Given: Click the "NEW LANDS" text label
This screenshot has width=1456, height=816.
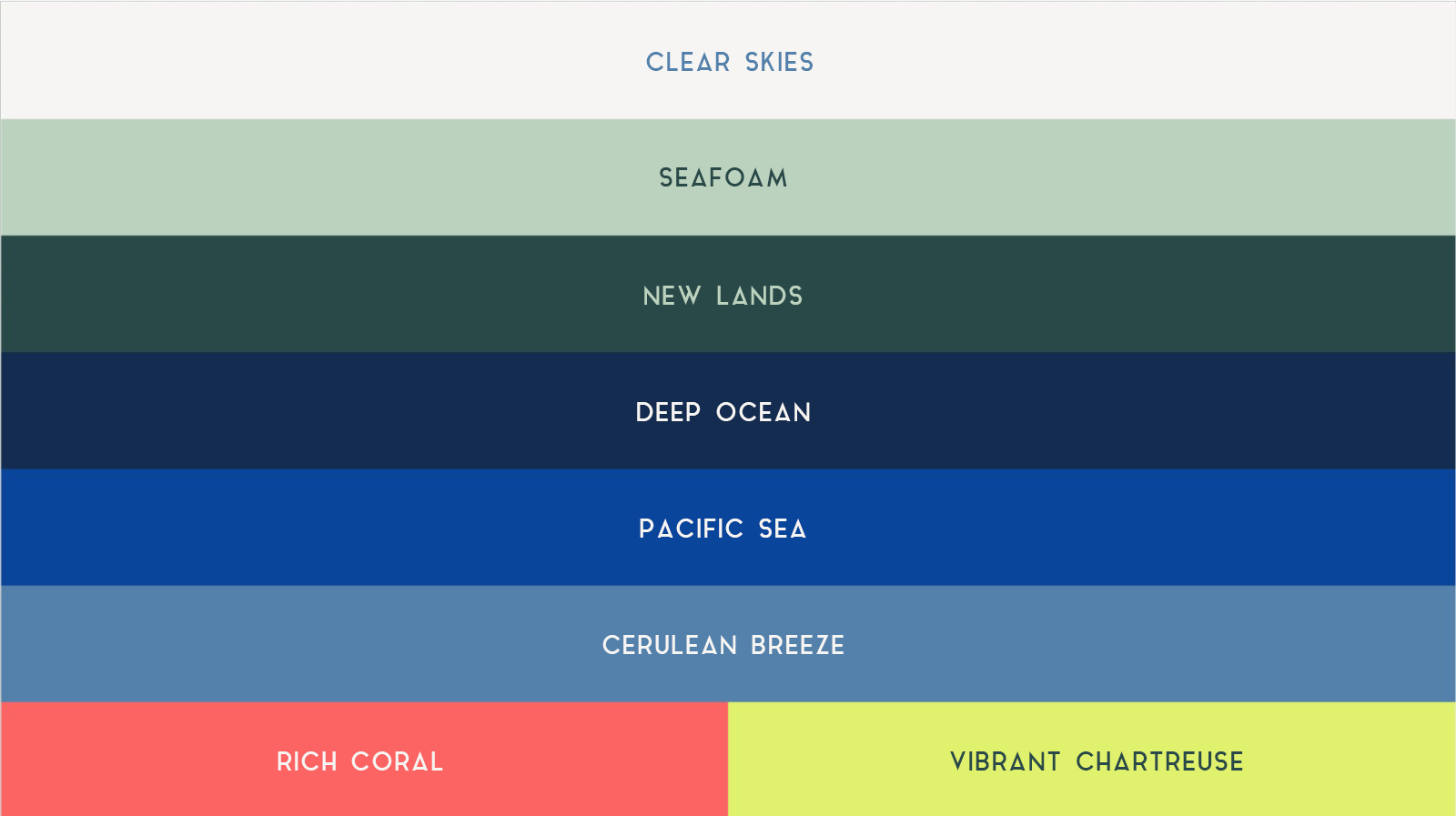Looking at the screenshot, I should coord(723,296).
